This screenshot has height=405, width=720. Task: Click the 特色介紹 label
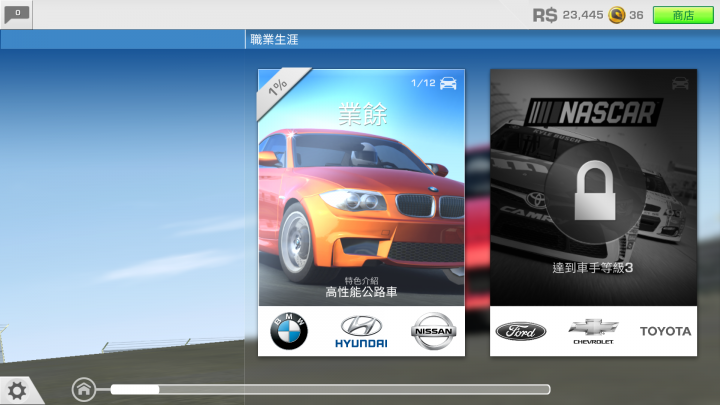(x=361, y=281)
